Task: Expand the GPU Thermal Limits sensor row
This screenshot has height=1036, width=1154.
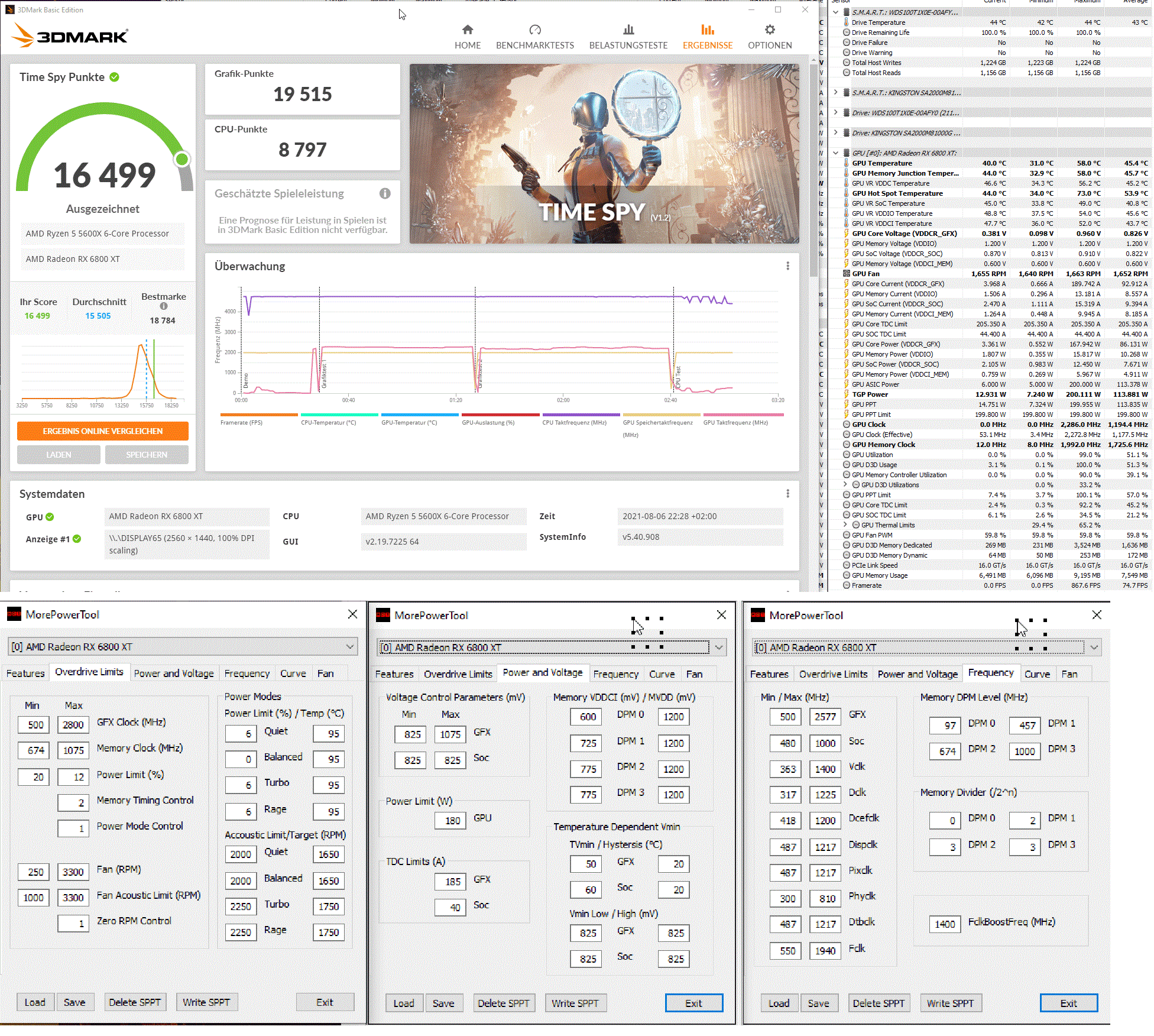Action: pyautogui.click(x=845, y=525)
